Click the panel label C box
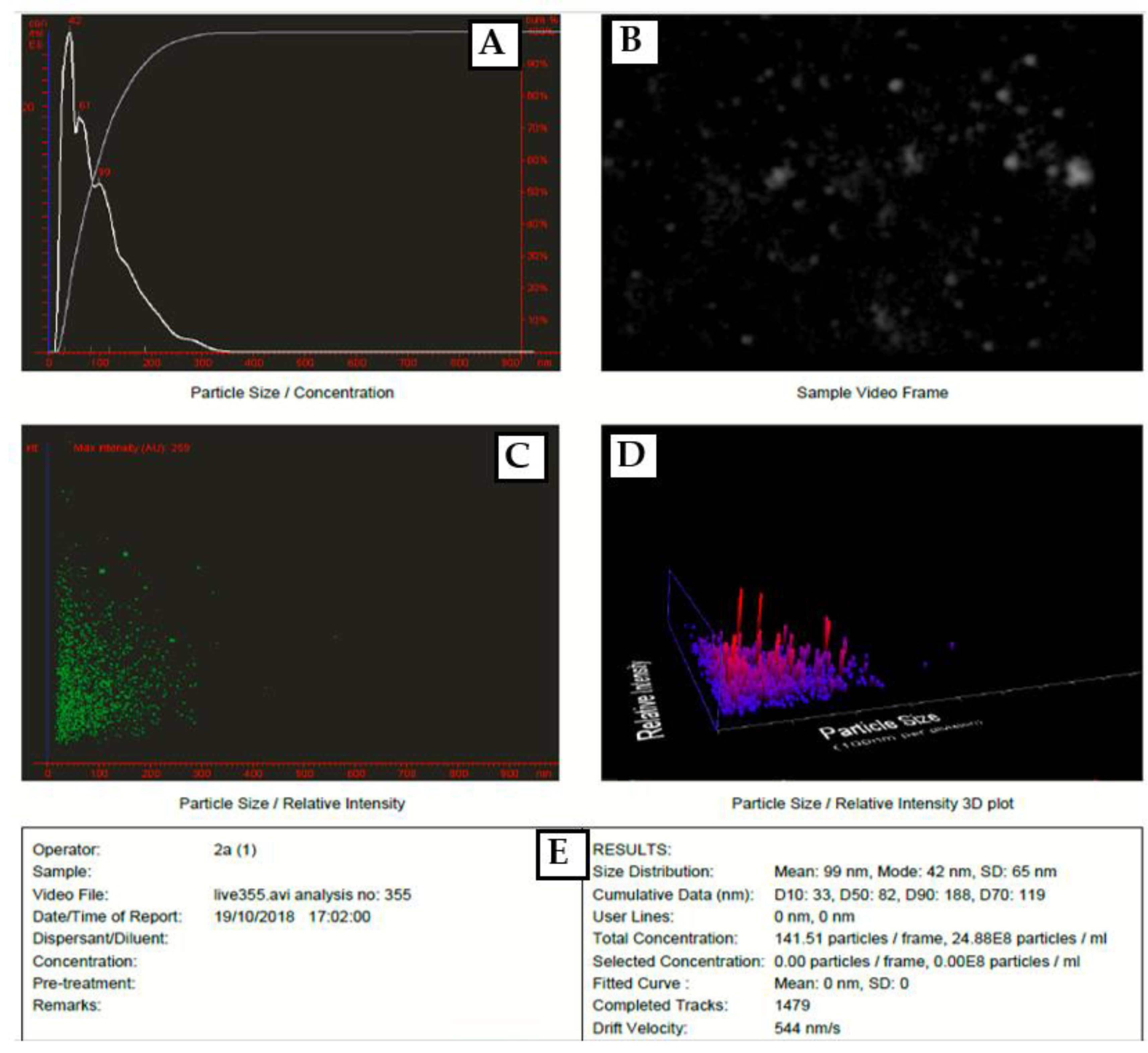The width and height of the screenshot is (1148, 1053). (x=519, y=456)
